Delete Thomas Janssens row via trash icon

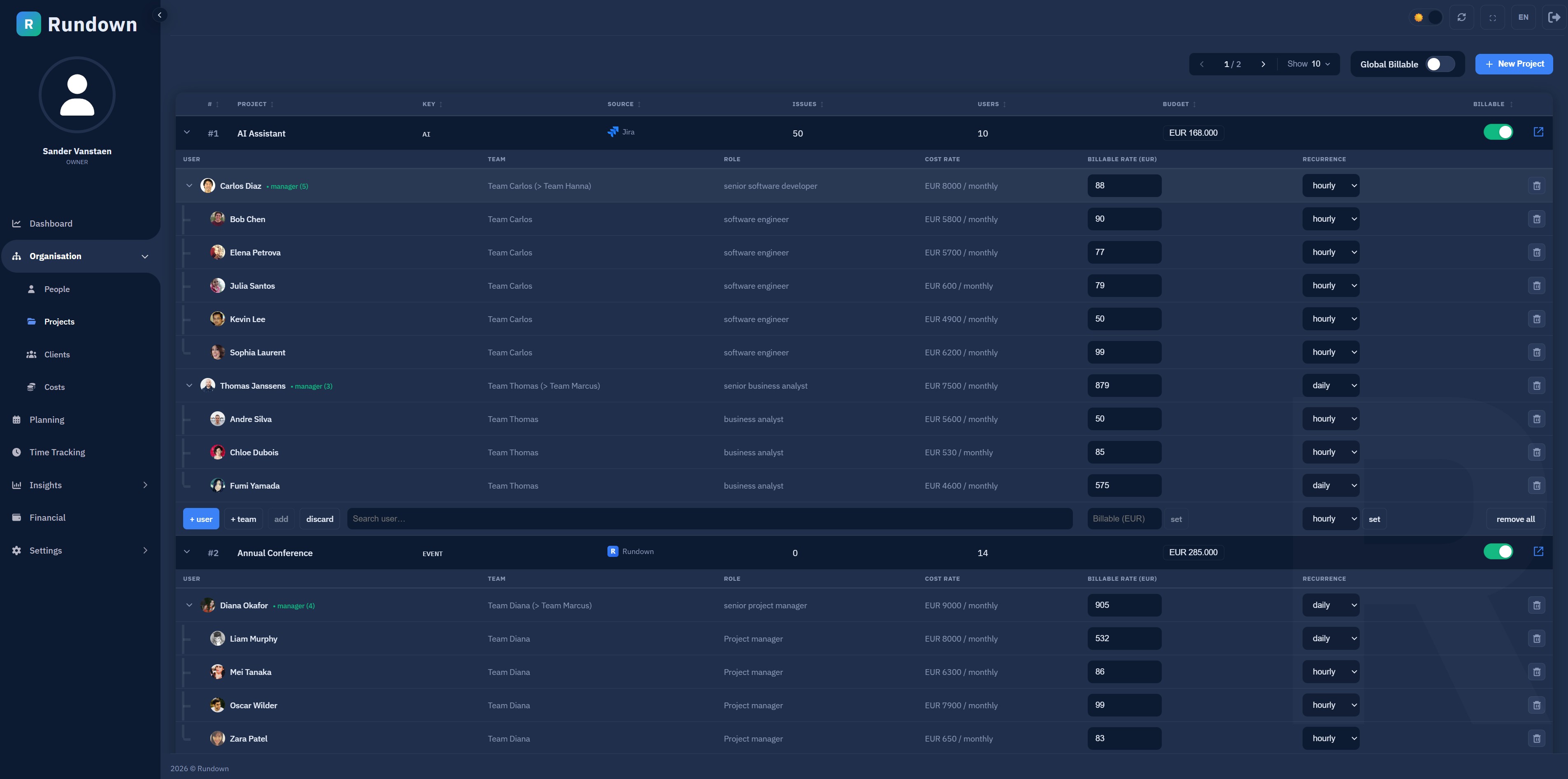click(x=1536, y=385)
